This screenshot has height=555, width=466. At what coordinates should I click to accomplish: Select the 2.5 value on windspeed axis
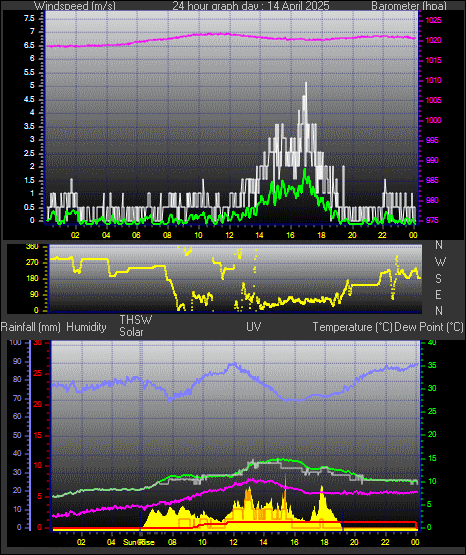tap(29, 153)
